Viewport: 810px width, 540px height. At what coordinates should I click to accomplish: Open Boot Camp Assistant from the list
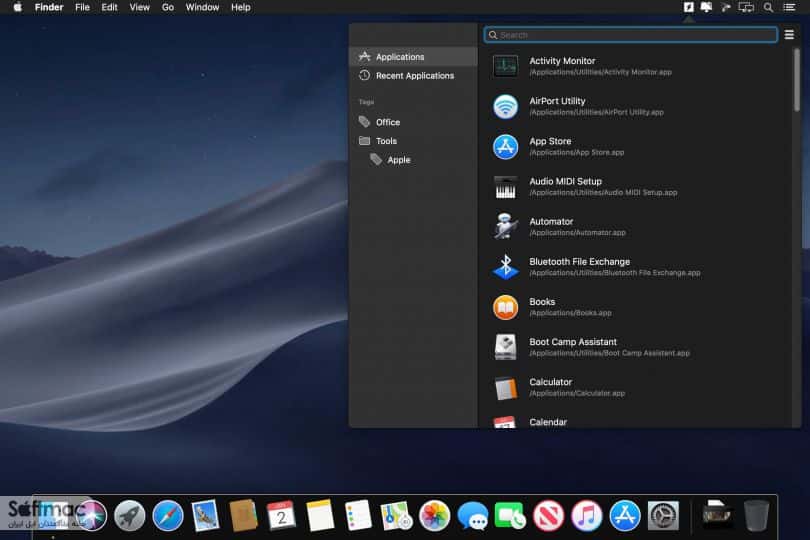click(x=635, y=347)
